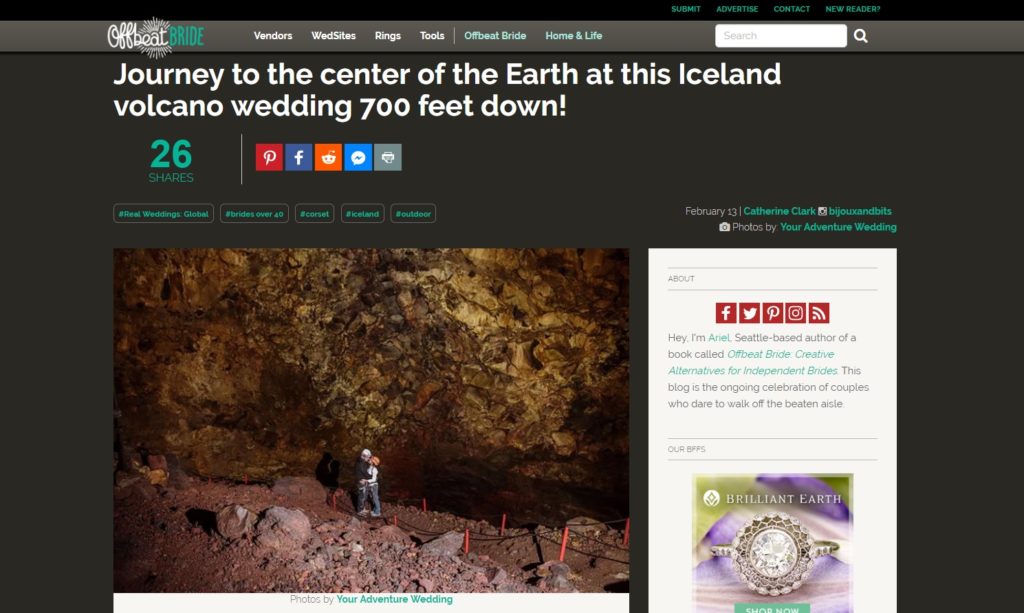Open the Tools menu item
This screenshot has height=613, width=1024.
click(x=432, y=36)
